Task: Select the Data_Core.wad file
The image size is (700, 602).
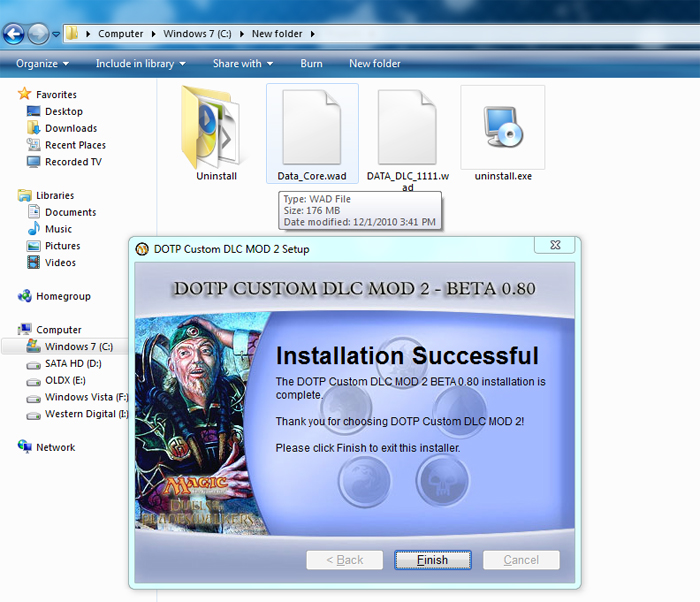Action: coord(312,128)
